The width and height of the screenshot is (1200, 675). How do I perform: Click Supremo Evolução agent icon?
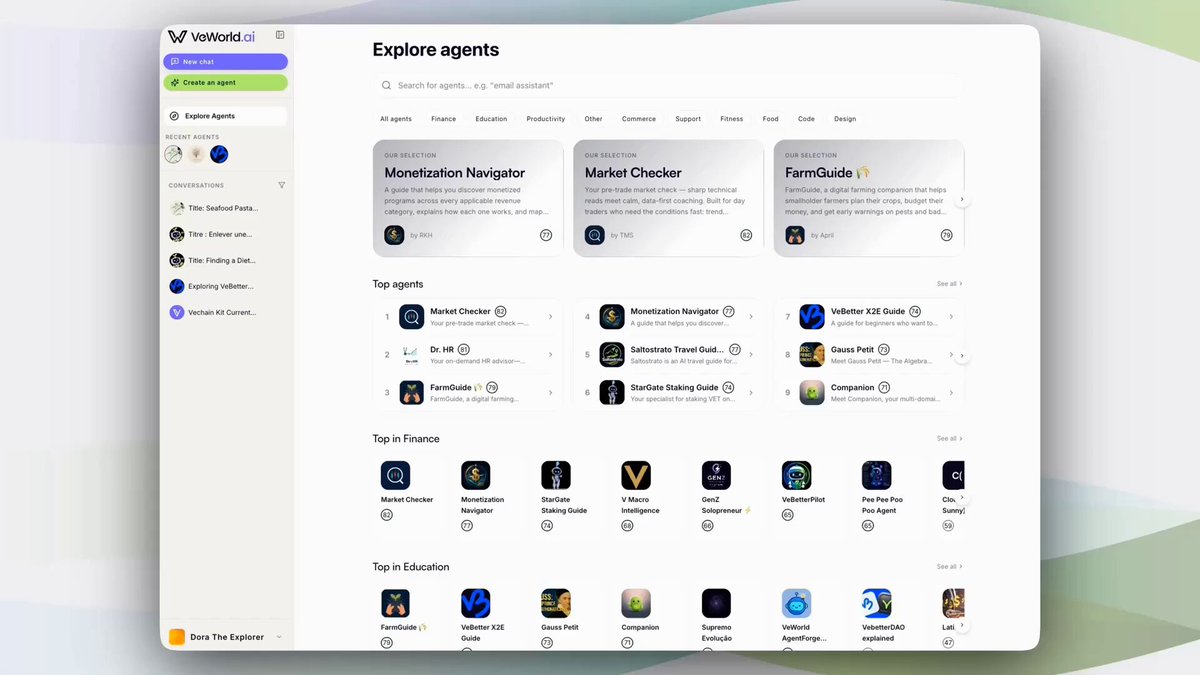[716, 603]
